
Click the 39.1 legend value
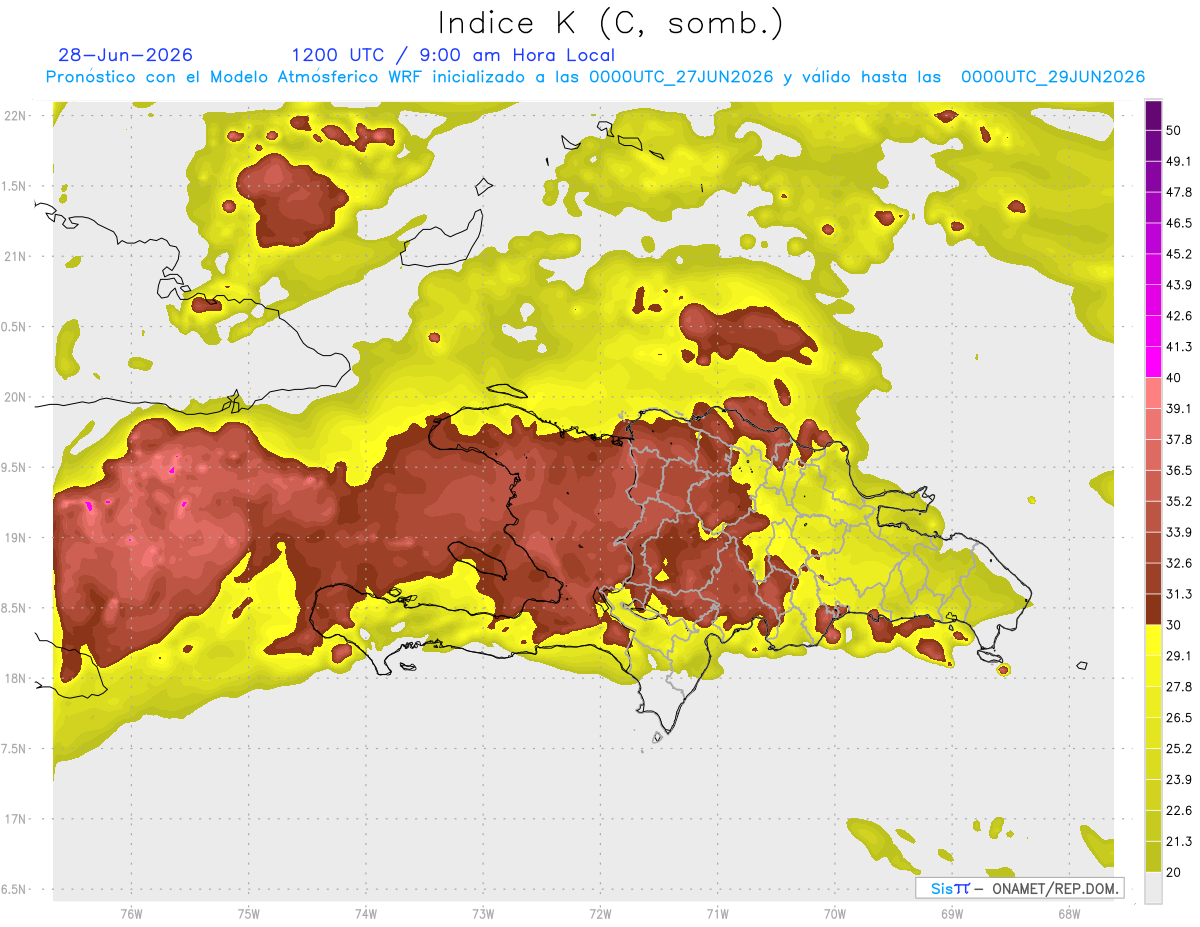(x=1178, y=409)
